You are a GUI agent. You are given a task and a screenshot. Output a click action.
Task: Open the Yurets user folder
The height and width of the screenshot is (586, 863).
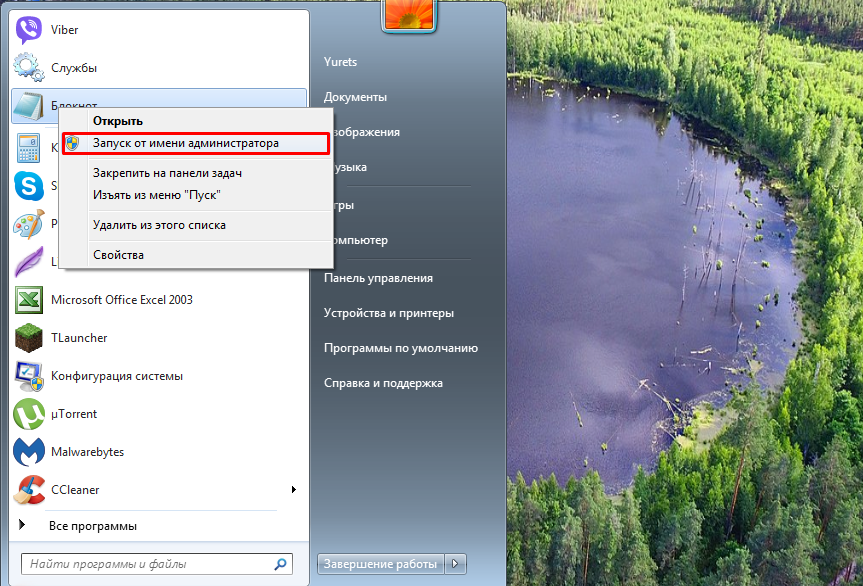tap(340, 62)
